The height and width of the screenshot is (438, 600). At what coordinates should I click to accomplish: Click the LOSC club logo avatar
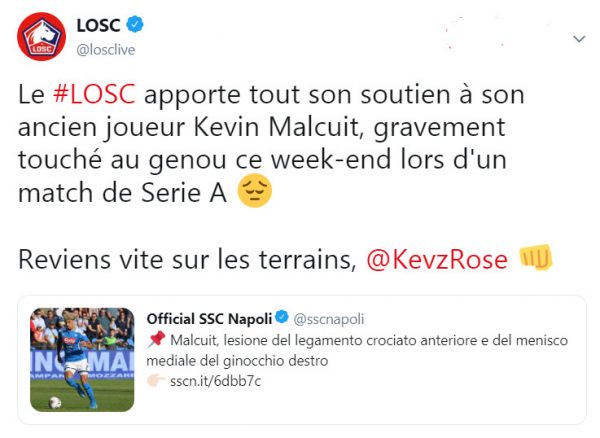(x=41, y=39)
